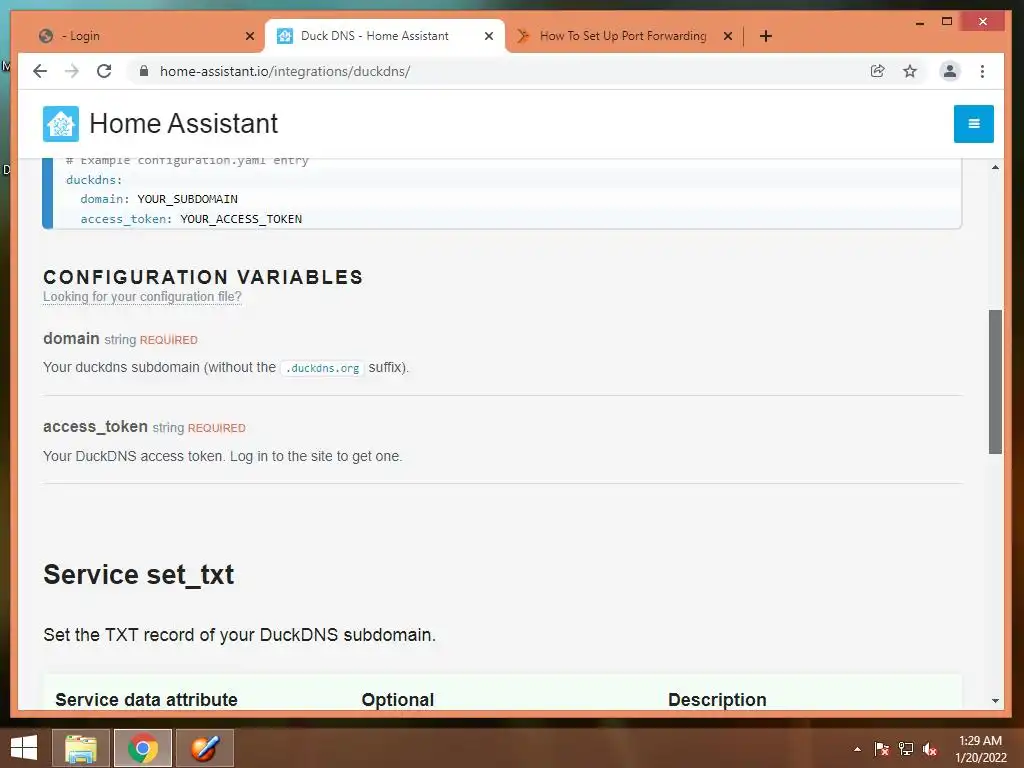The width and height of the screenshot is (1024, 768).
Task: Close the Login tab
Action: click(249, 36)
